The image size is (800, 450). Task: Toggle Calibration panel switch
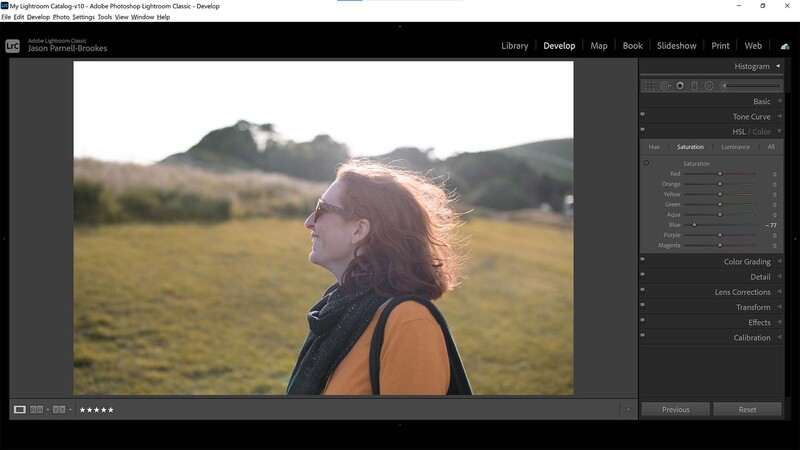click(x=642, y=335)
